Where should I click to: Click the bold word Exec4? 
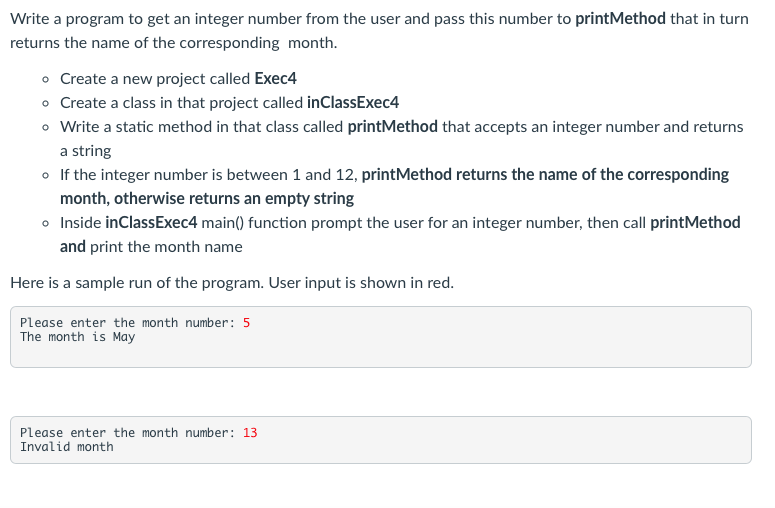275,79
